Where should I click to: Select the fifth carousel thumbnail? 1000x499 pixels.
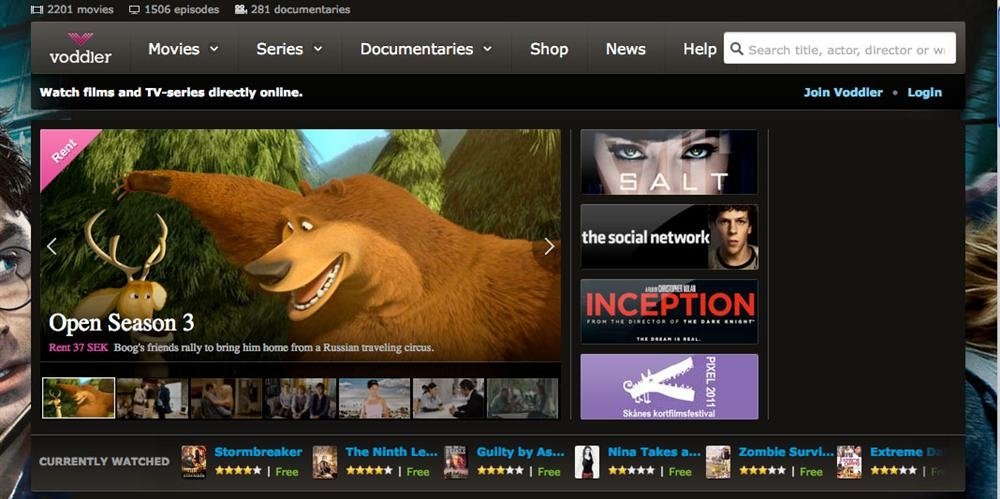(374, 398)
